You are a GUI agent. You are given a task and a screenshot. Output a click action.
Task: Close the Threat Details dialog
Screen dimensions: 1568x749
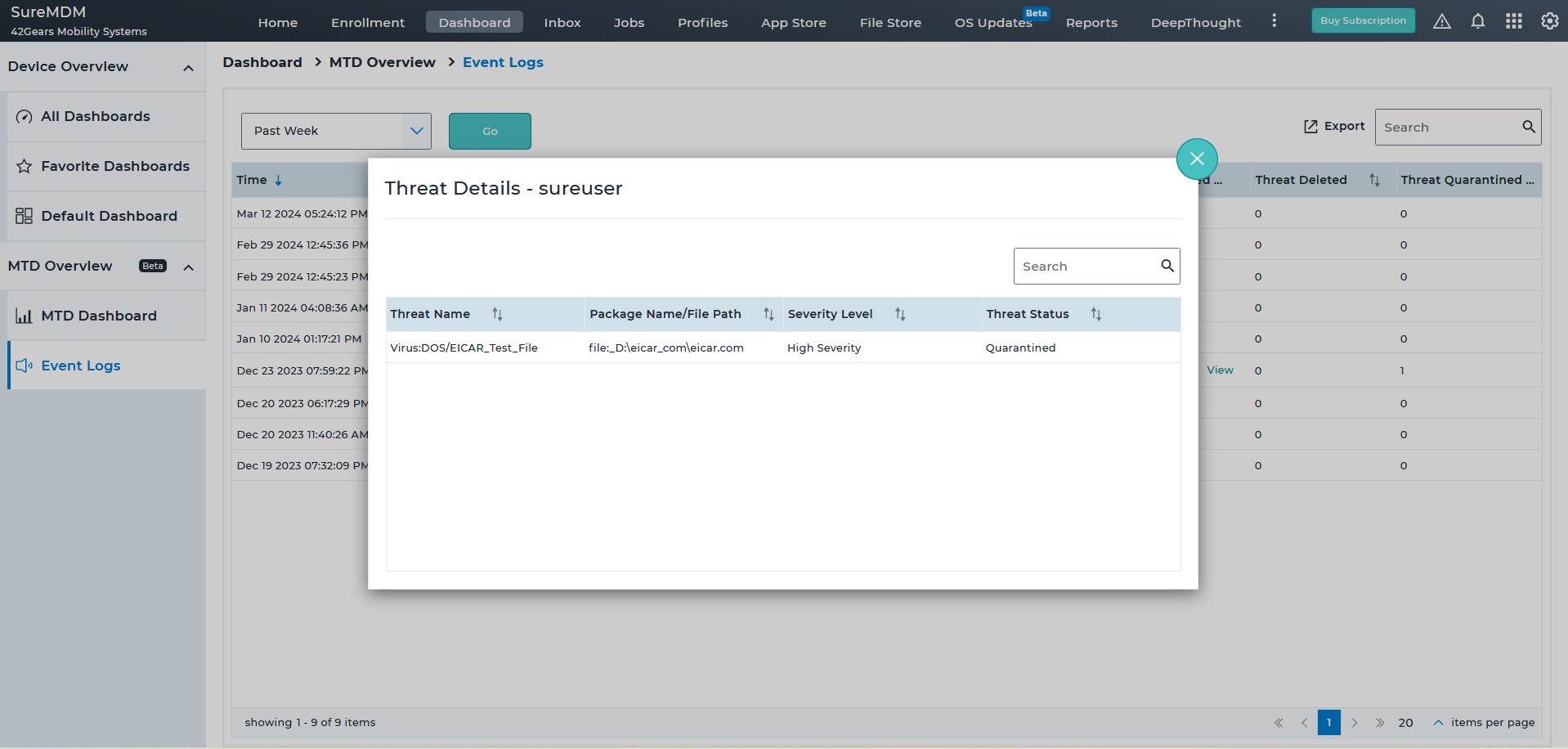(x=1197, y=159)
